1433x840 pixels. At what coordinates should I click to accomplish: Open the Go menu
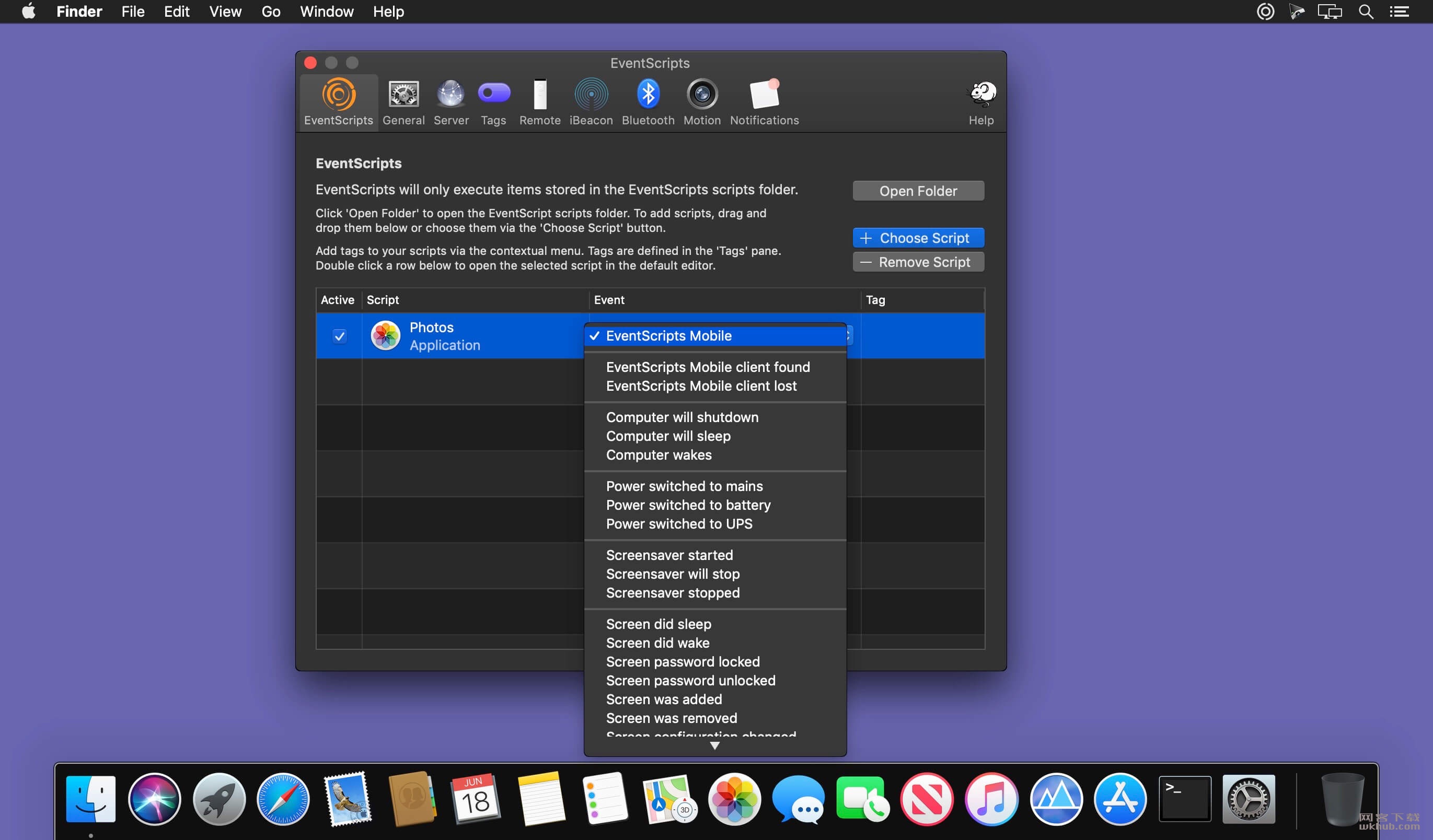[271, 11]
